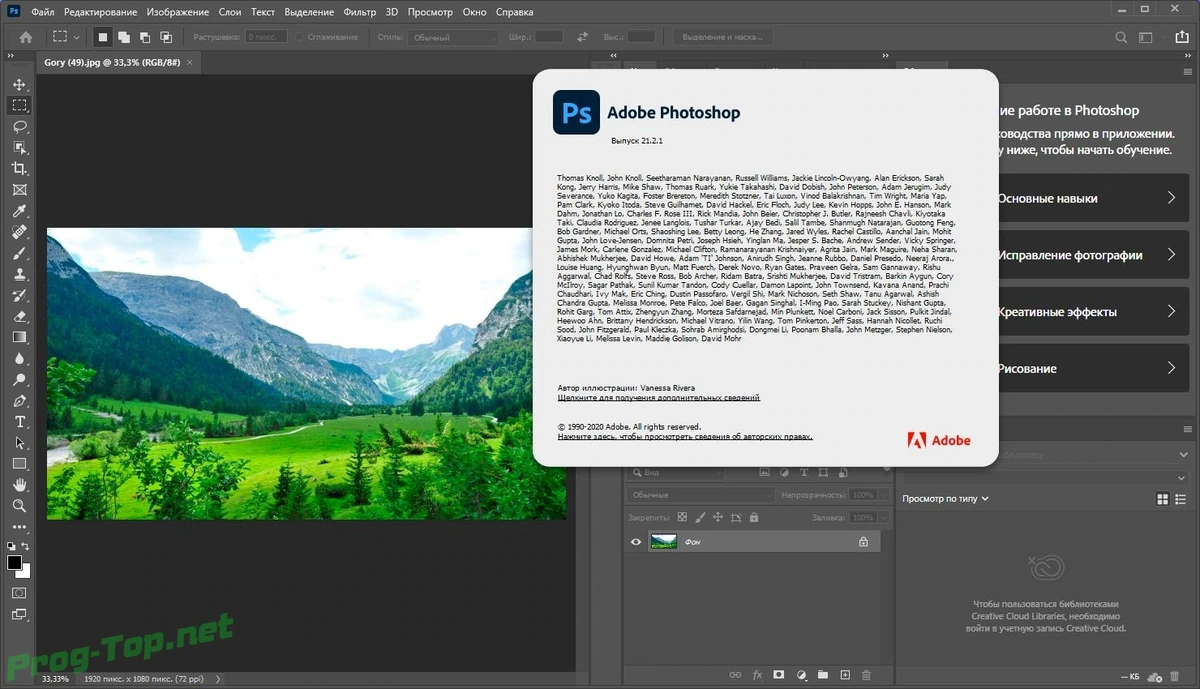The height and width of the screenshot is (689, 1200).
Task: Expand the Исправление фотографии section
Action: pyautogui.click(x=1092, y=255)
